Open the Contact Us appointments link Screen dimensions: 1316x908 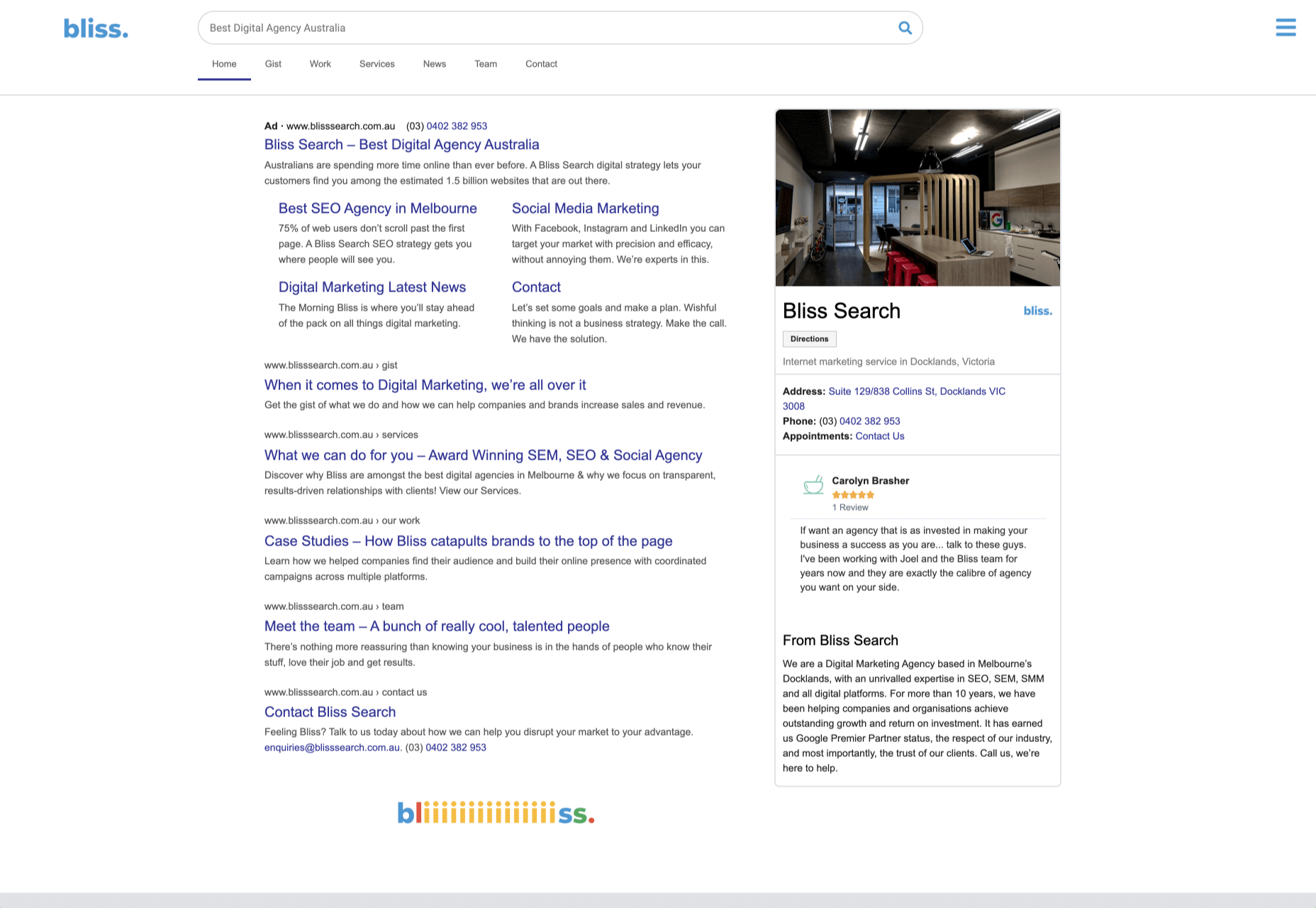point(880,436)
